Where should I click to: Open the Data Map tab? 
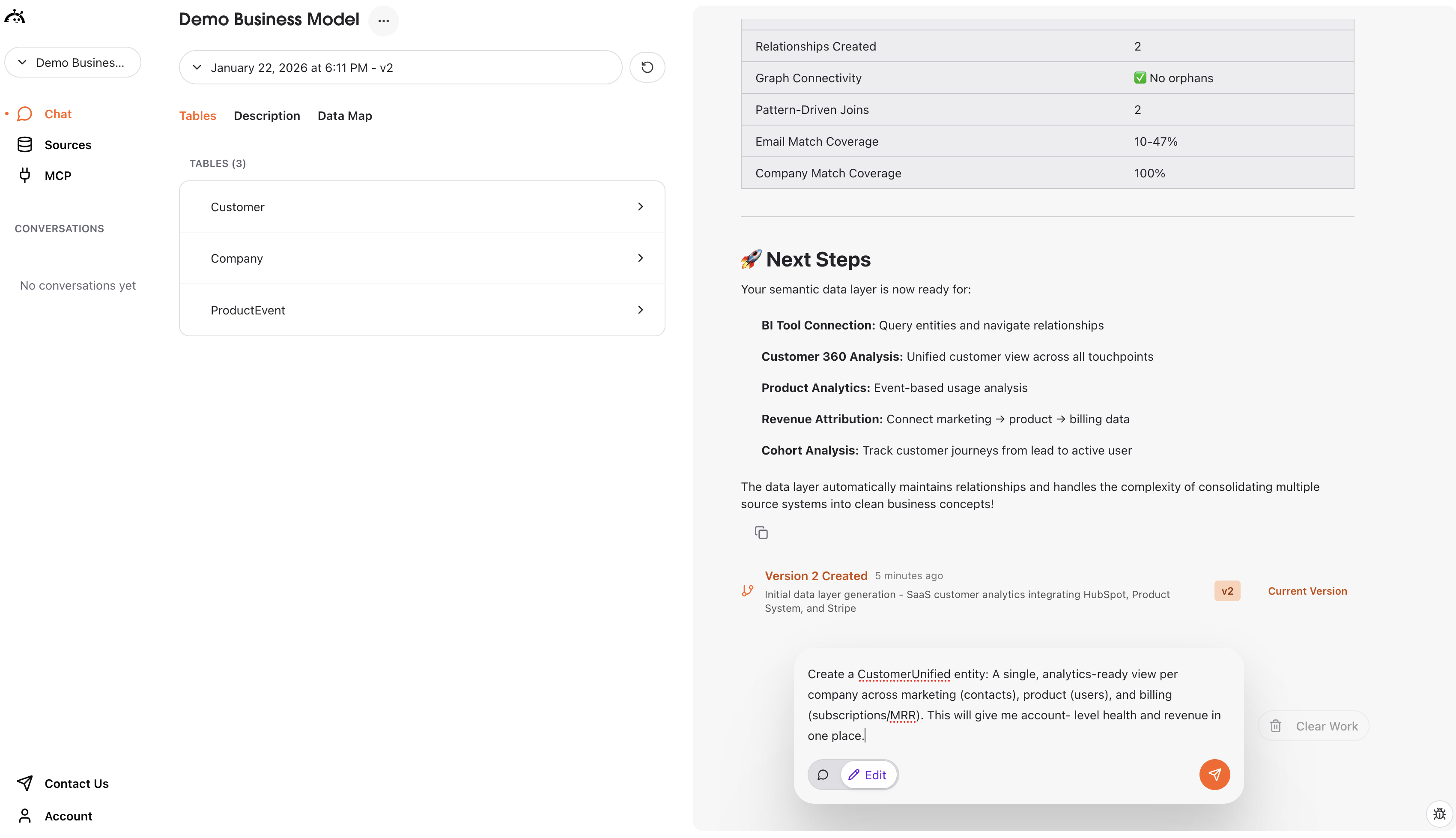click(x=345, y=116)
